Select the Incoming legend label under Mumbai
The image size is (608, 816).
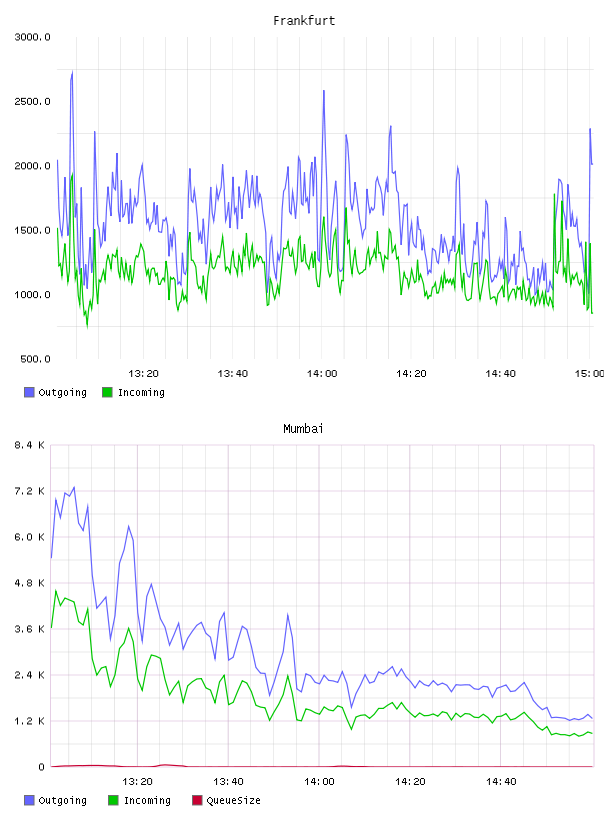click(x=147, y=800)
